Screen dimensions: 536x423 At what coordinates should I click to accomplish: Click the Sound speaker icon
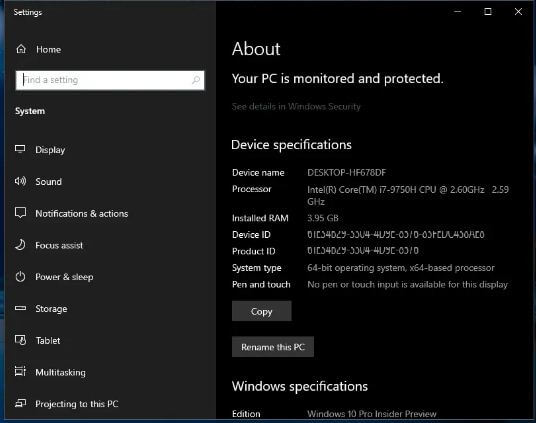[x=20, y=181]
